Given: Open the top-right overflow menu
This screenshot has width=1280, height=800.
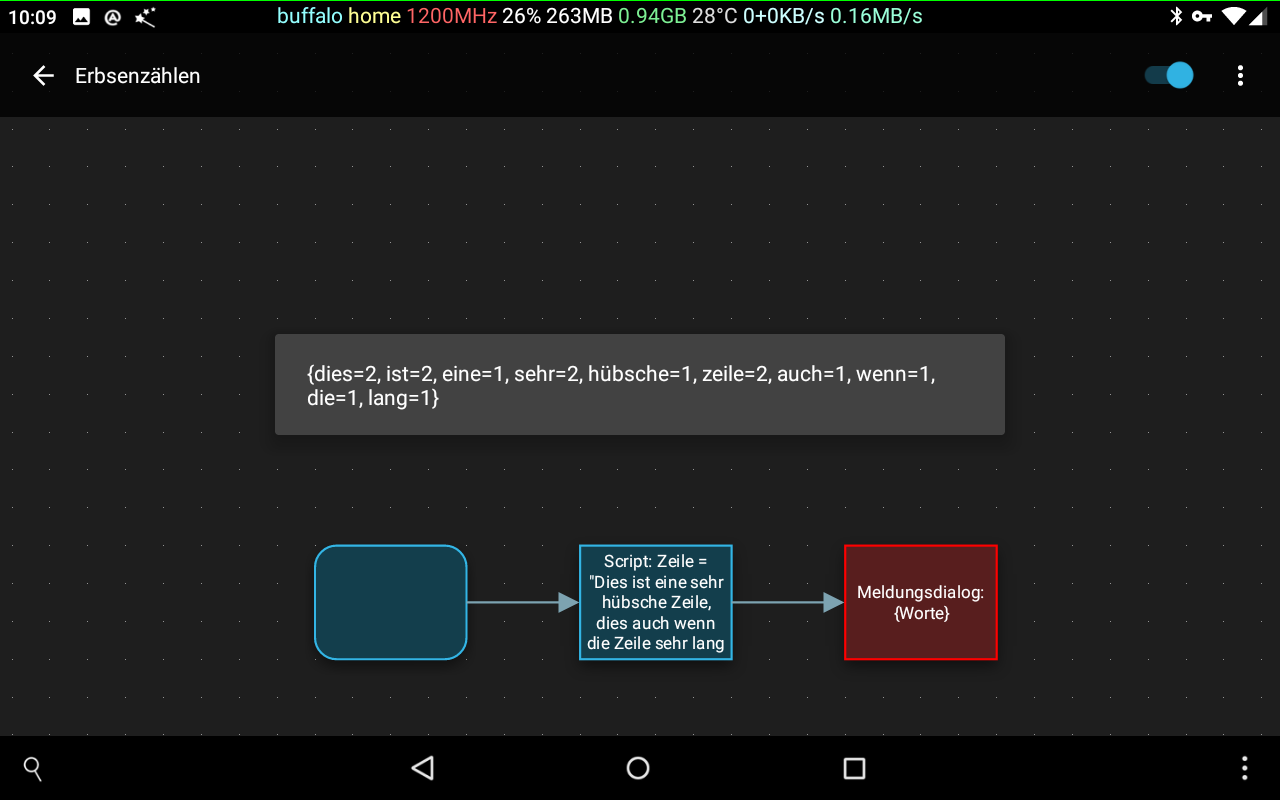Looking at the screenshot, I should click(1240, 75).
